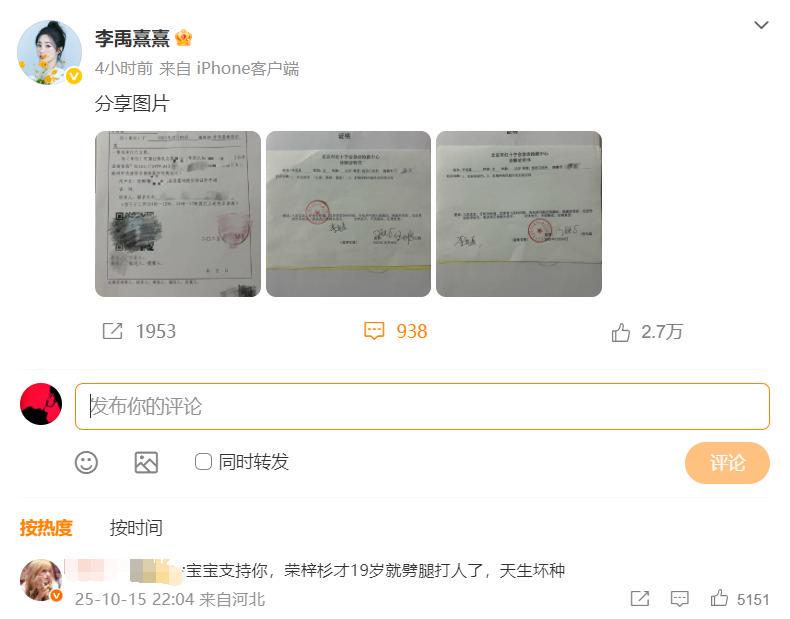Image resolution: width=790 pixels, height=619 pixels.
Task: Reply to the top comment via bubble icon
Action: (679, 598)
